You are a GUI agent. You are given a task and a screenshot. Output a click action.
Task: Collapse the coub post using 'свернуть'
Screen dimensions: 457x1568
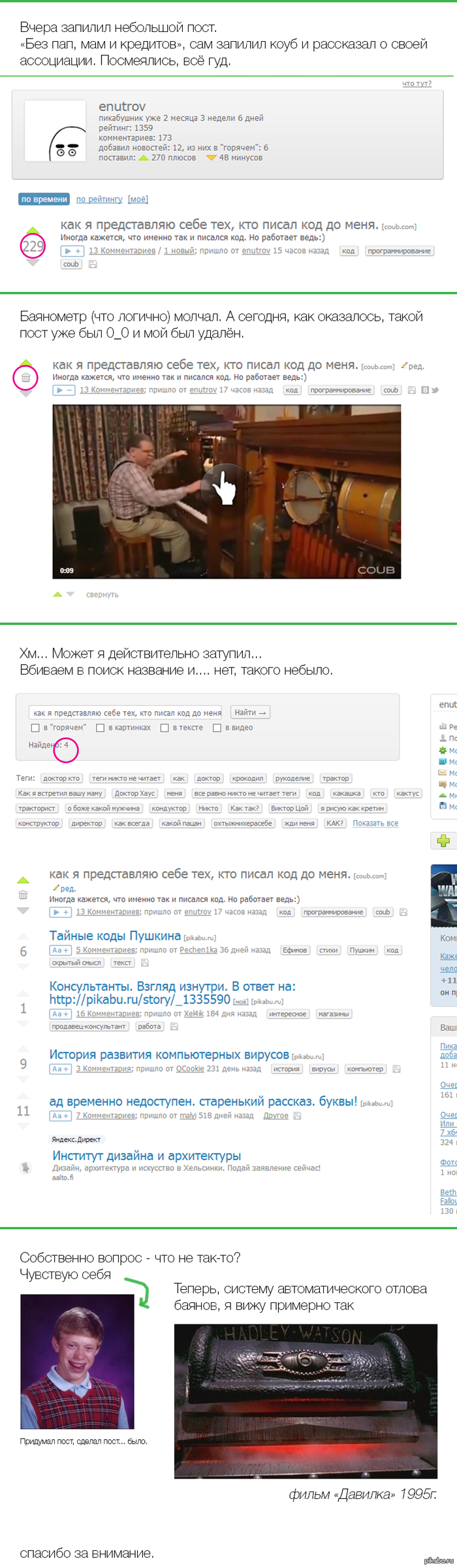pyautogui.click(x=102, y=594)
